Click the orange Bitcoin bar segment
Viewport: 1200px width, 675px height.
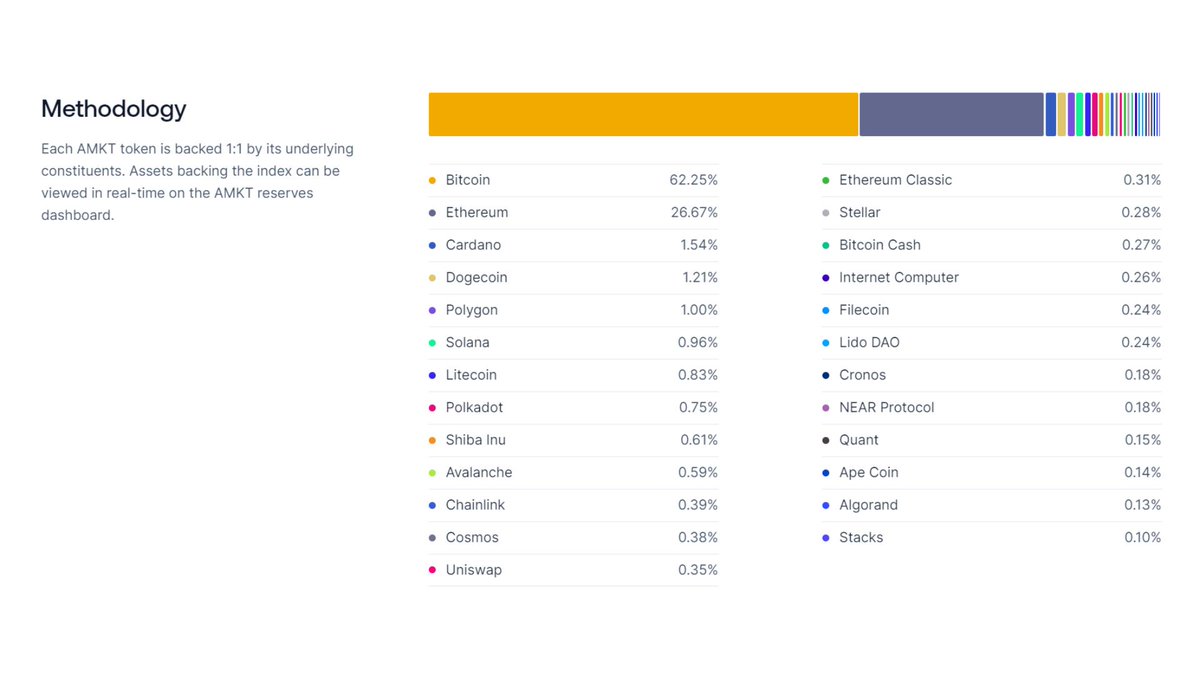click(643, 114)
